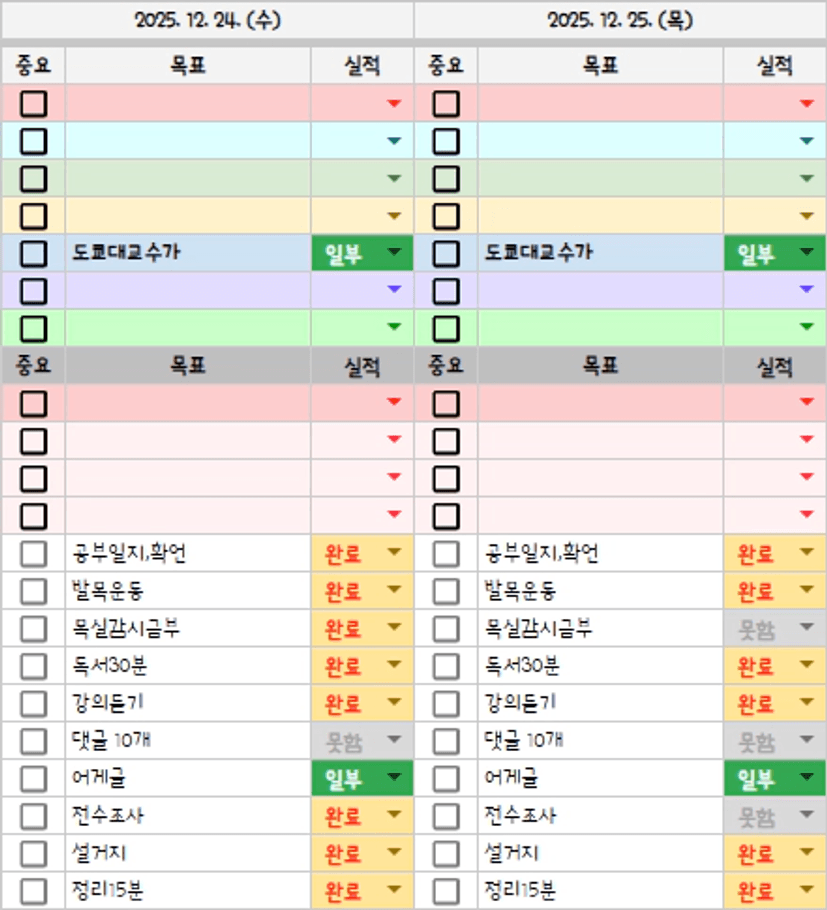Select the 전수조사 goal cell under Dec 24
827x910 pixels.
click(x=188, y=816)
